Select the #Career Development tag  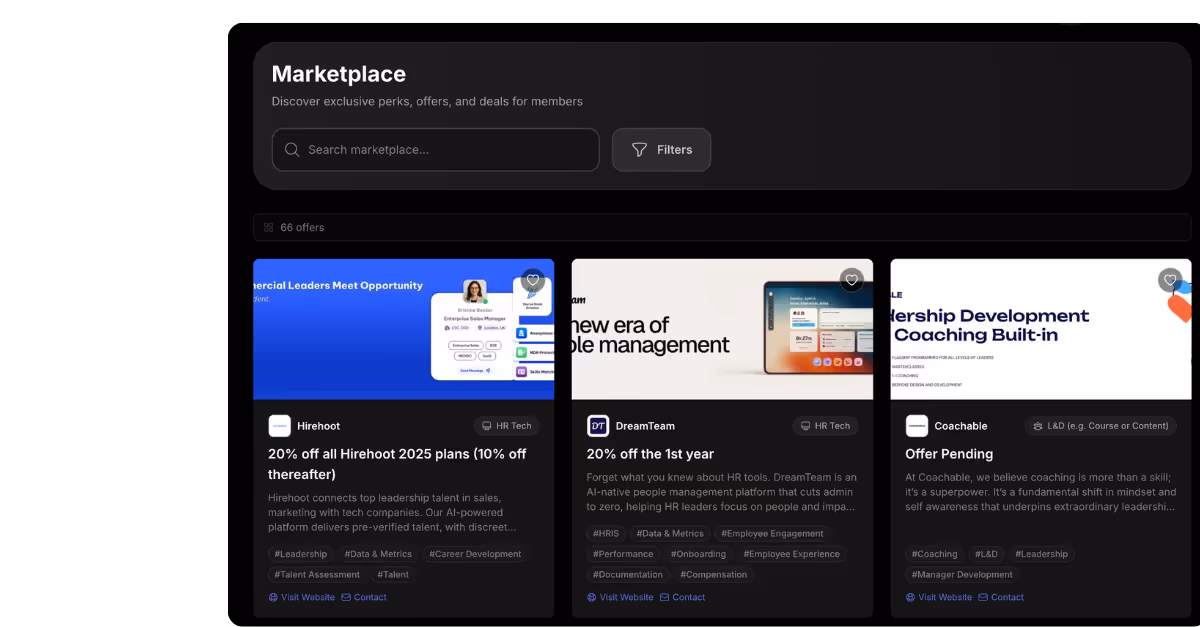[x=475, y=554]
